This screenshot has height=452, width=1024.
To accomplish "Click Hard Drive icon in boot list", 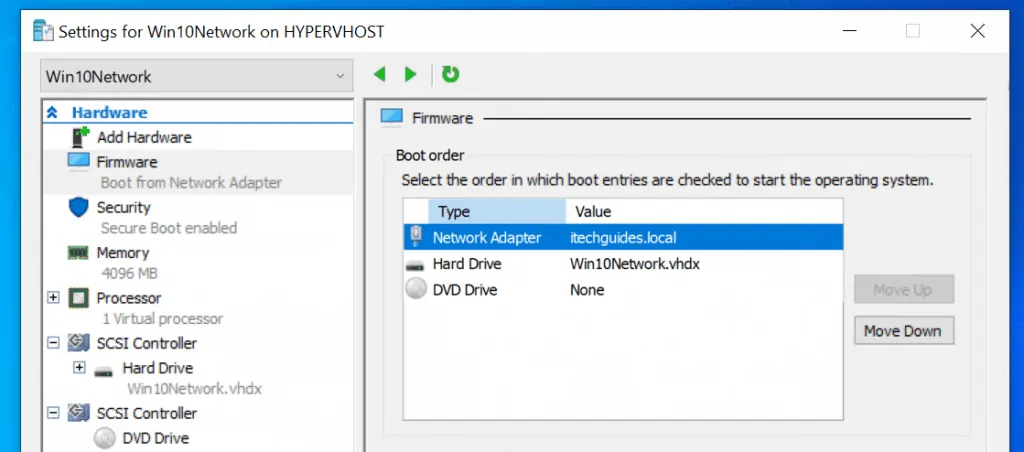I will 415,266.
